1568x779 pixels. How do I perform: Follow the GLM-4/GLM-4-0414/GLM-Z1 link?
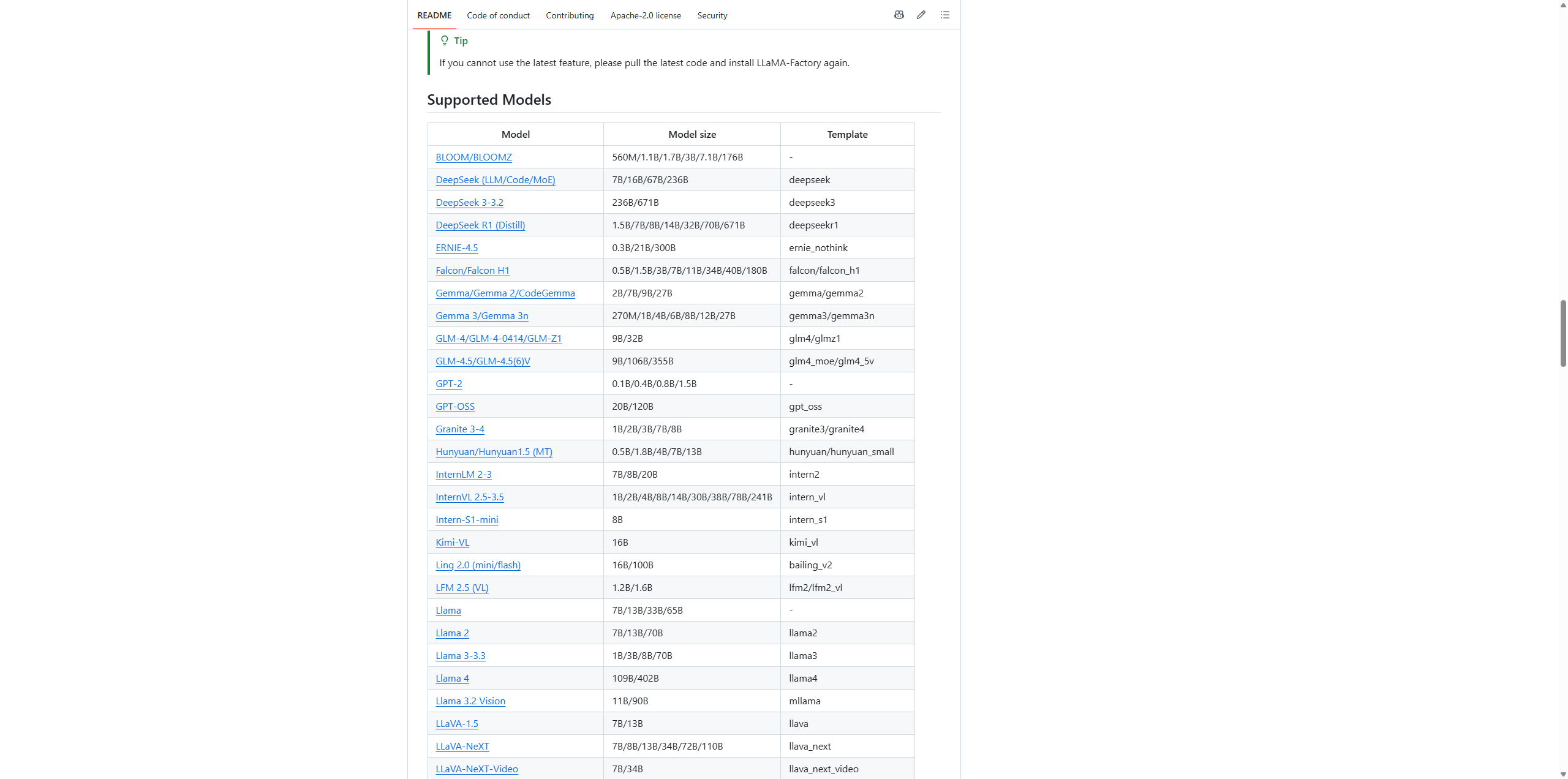499,338
